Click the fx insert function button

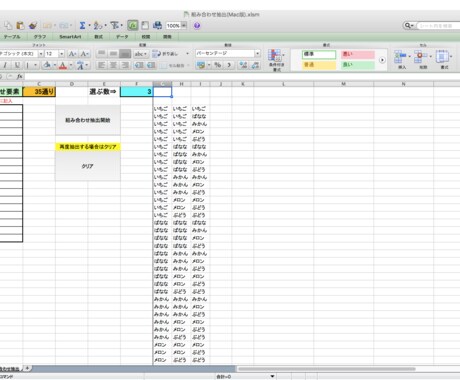pos(19,76)
